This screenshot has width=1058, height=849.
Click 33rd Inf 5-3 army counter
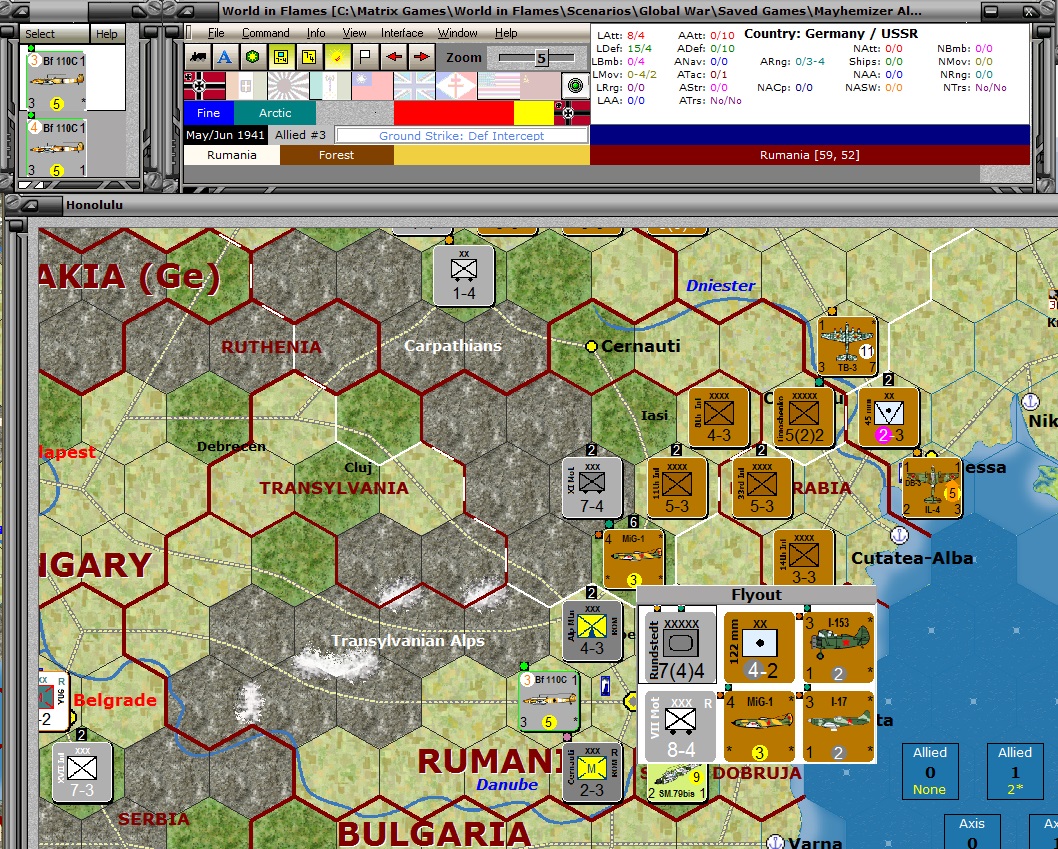[x=762, y=487]
